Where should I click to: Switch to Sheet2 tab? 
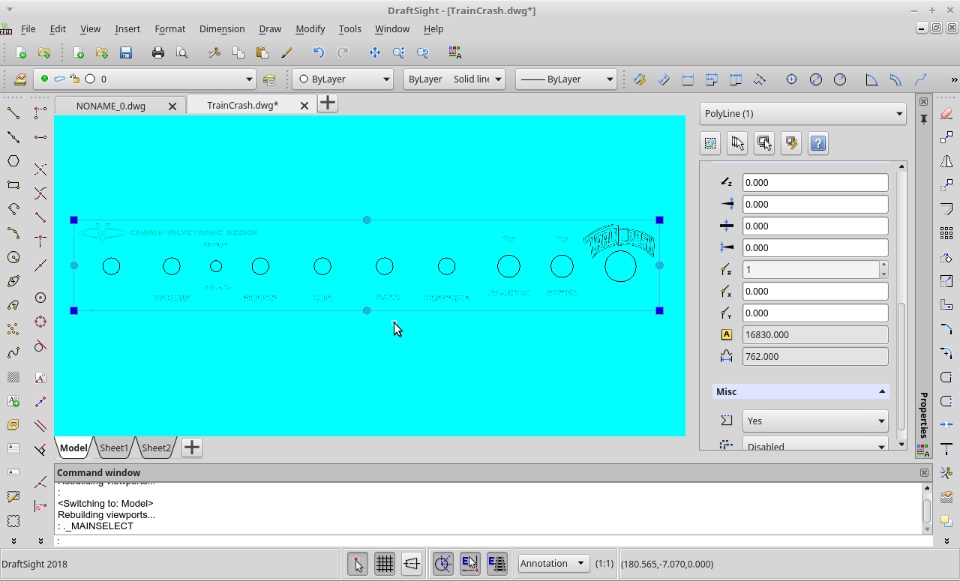click(x=156, y=448)
